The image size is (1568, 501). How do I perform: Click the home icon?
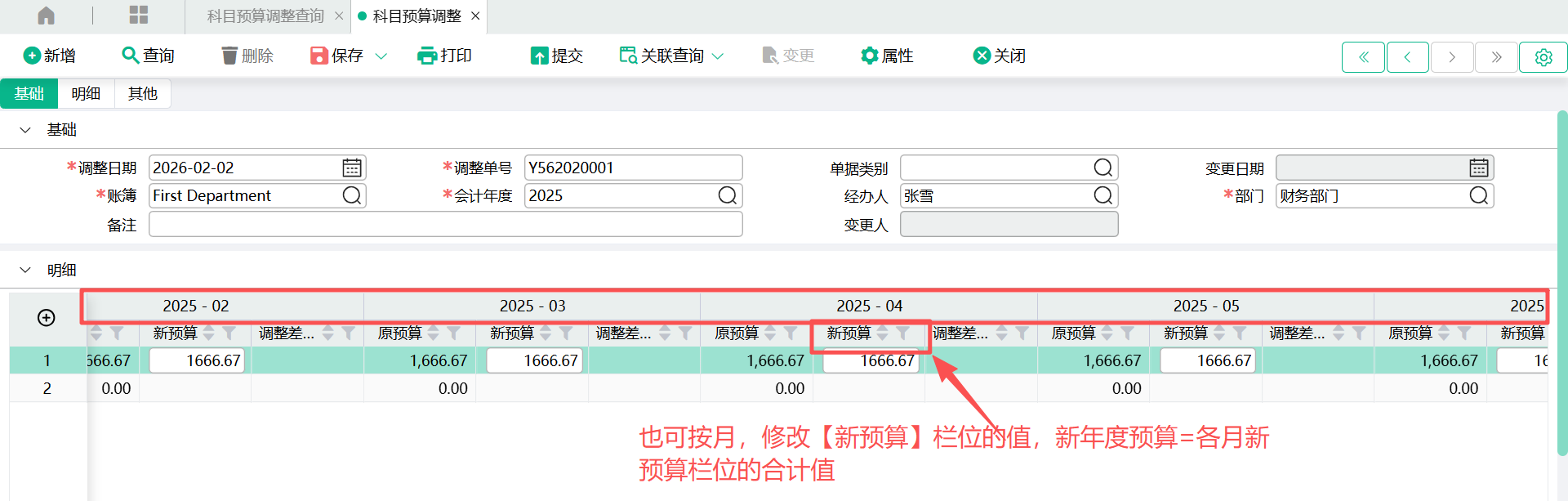click(x=47, y=16)
